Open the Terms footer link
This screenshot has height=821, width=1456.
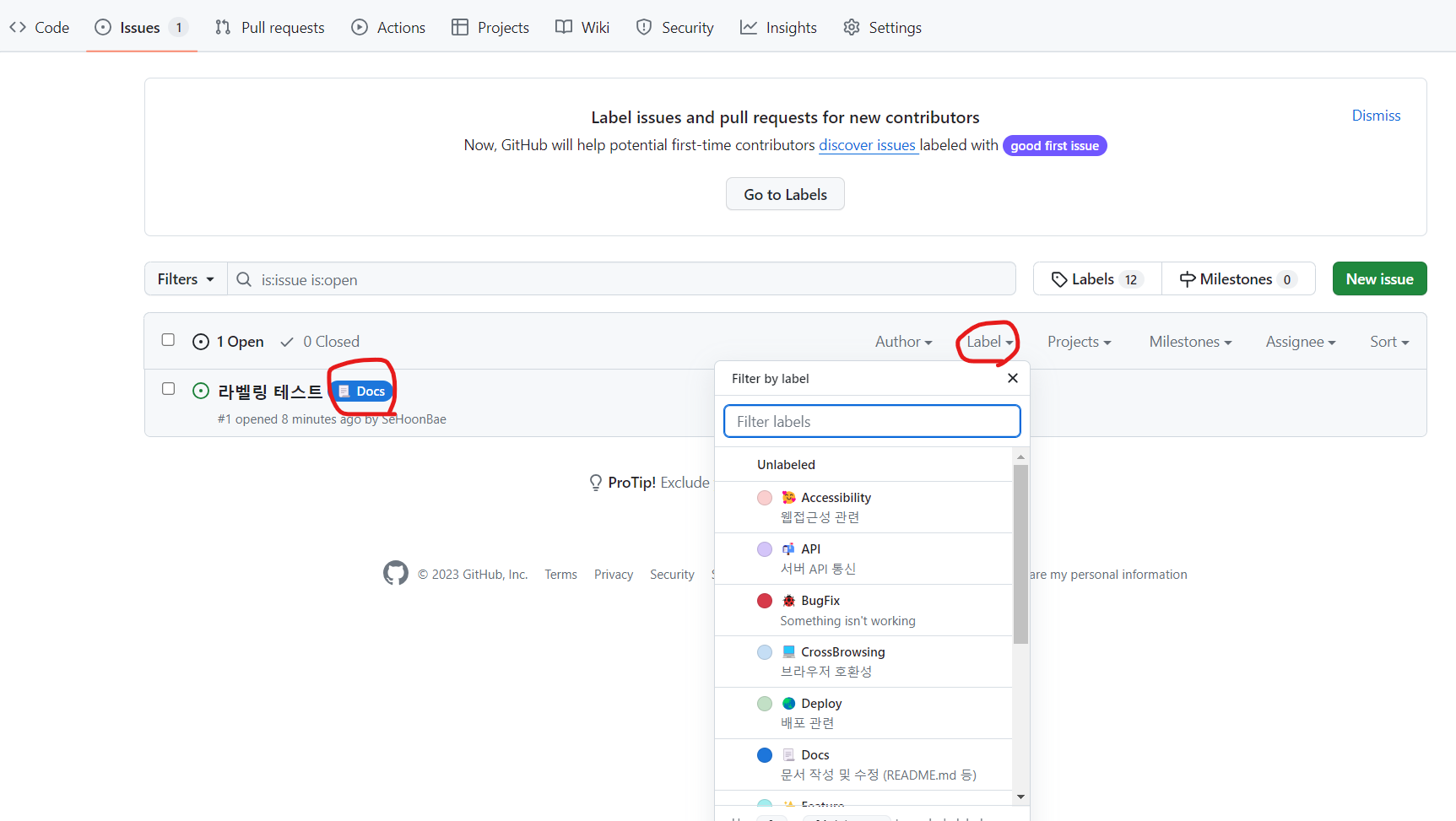(560, 575)
